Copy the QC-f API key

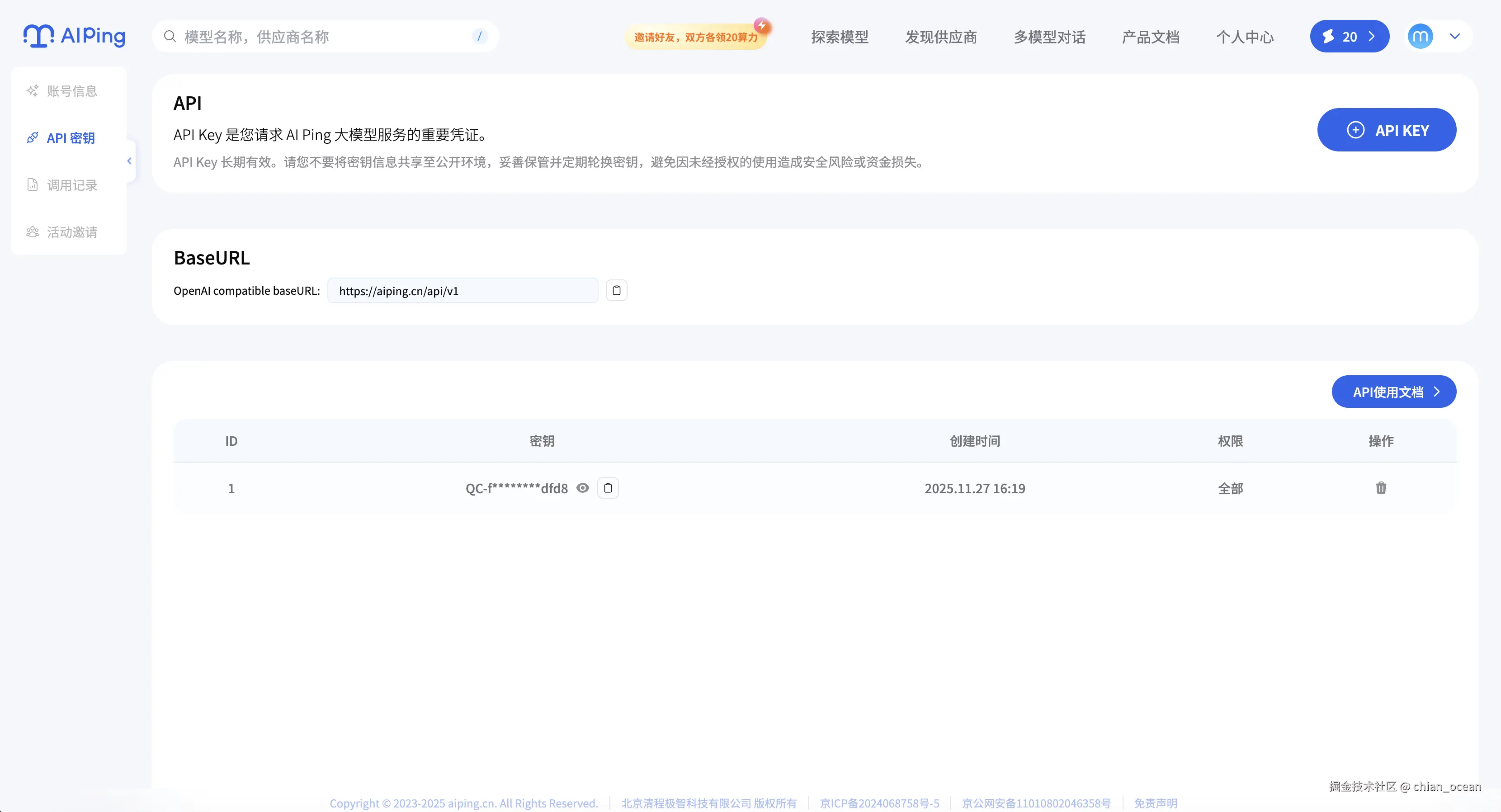pyautogui.click(x=608, y=488)
